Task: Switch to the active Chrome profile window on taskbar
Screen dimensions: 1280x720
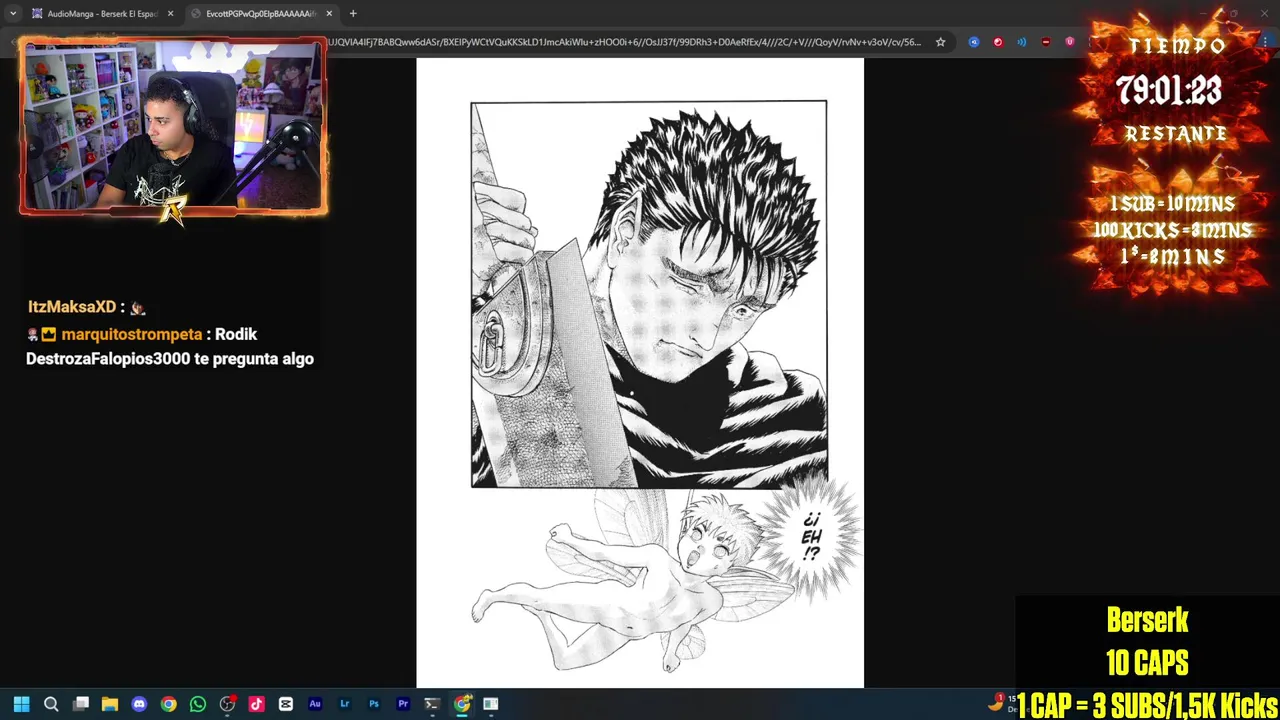Action: pyautogui.click(x=462, y=704)
